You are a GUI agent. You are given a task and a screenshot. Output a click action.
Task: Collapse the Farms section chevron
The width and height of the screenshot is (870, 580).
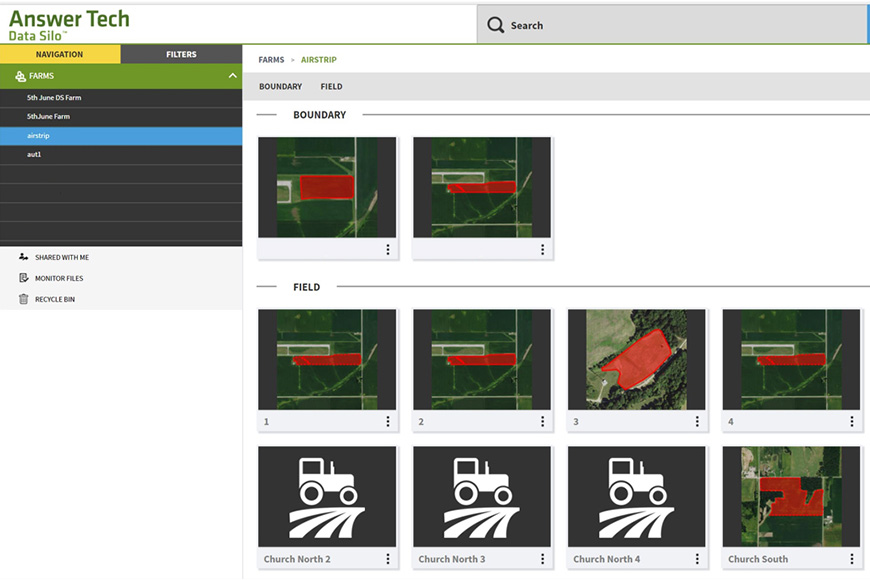point(232,76)
